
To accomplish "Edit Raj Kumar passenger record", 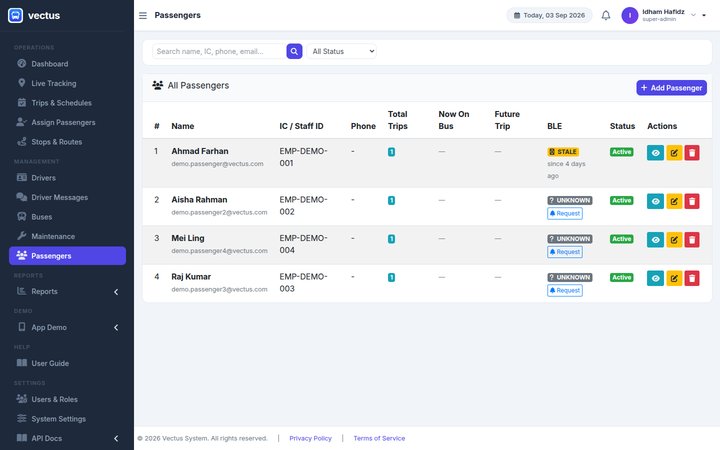I will click(674, 278).
